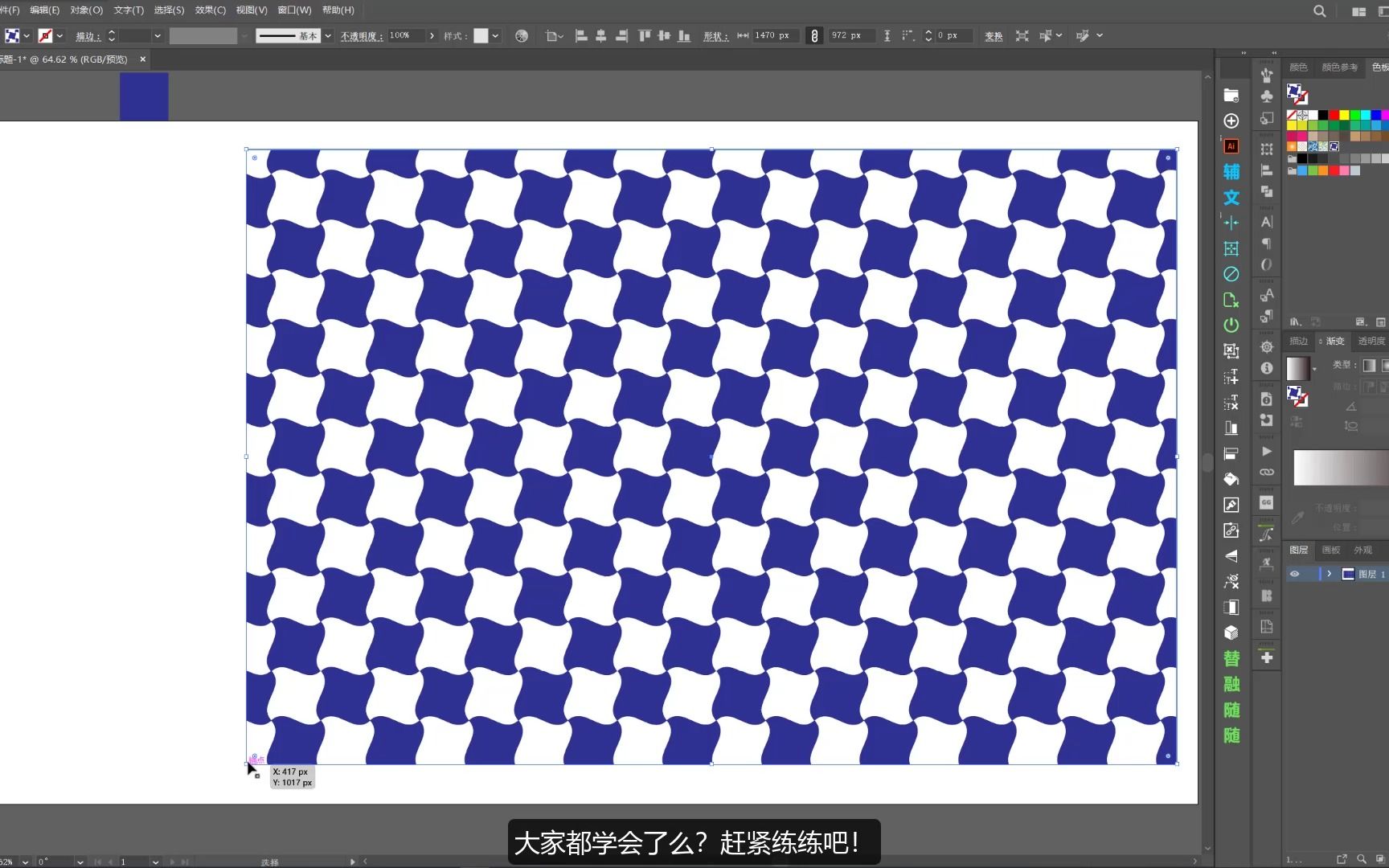The width and height of the screenshot is (1389, 868).
Task: Expand the 图层 1 layer arrow
Action: click(x=1330, y=574)
